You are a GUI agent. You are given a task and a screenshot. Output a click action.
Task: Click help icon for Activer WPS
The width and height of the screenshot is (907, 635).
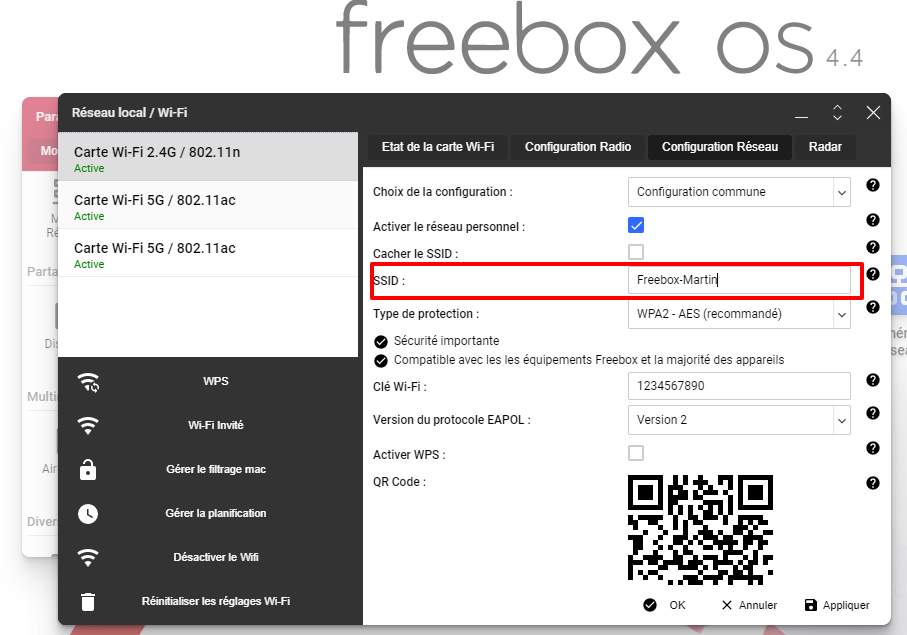click(873, 448)
